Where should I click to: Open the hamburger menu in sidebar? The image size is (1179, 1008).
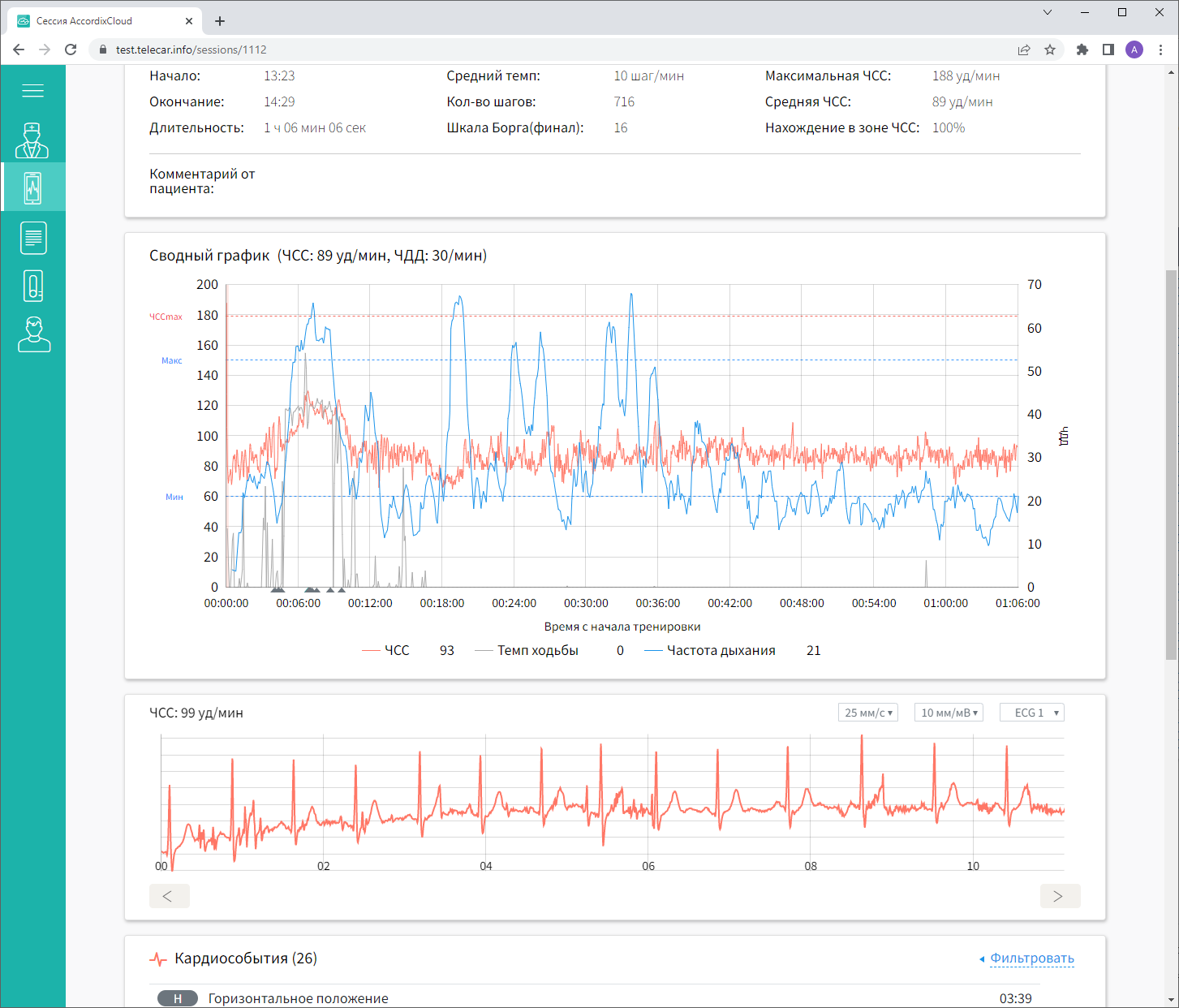[x=32, y=91]
